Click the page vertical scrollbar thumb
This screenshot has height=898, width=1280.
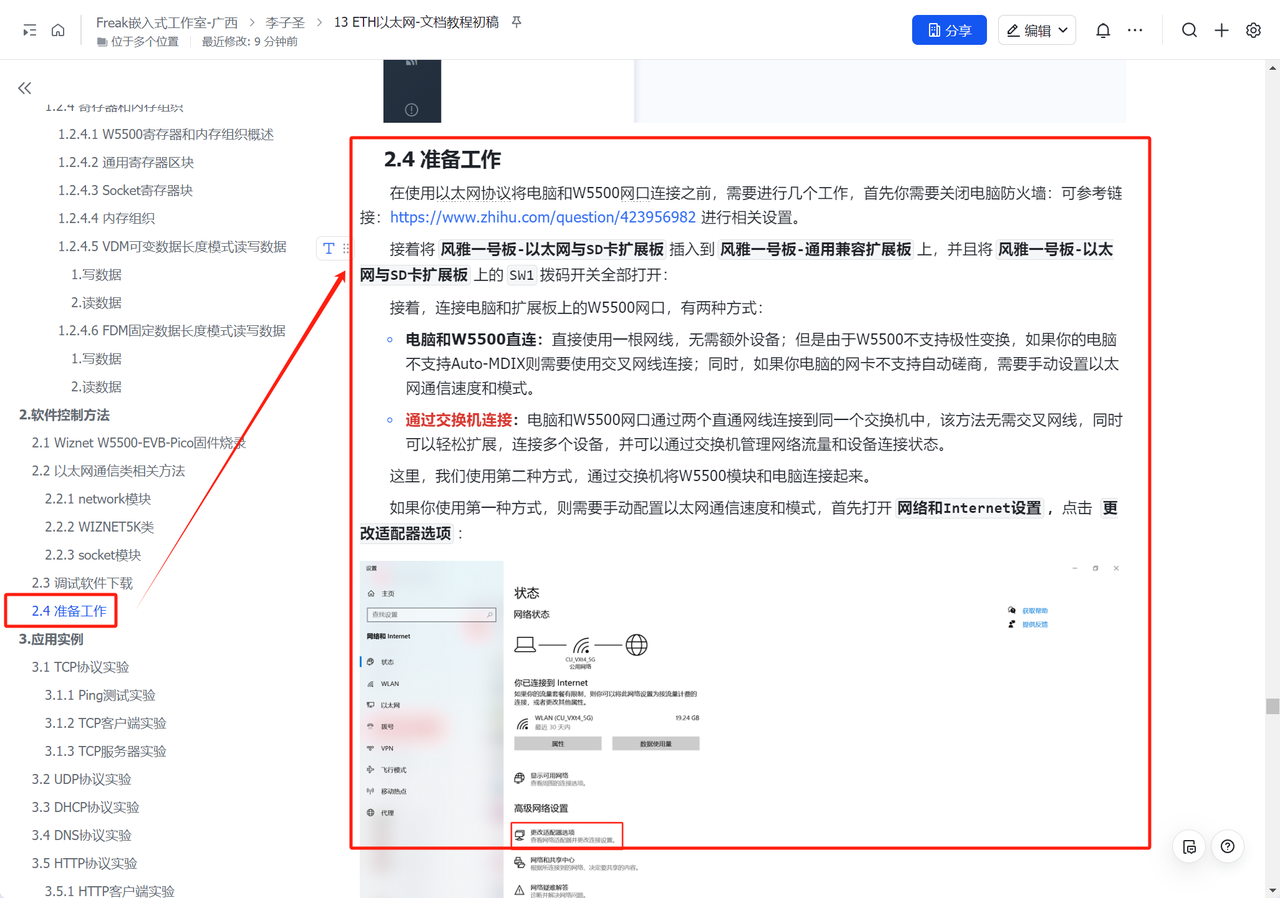coord(1272,706)
